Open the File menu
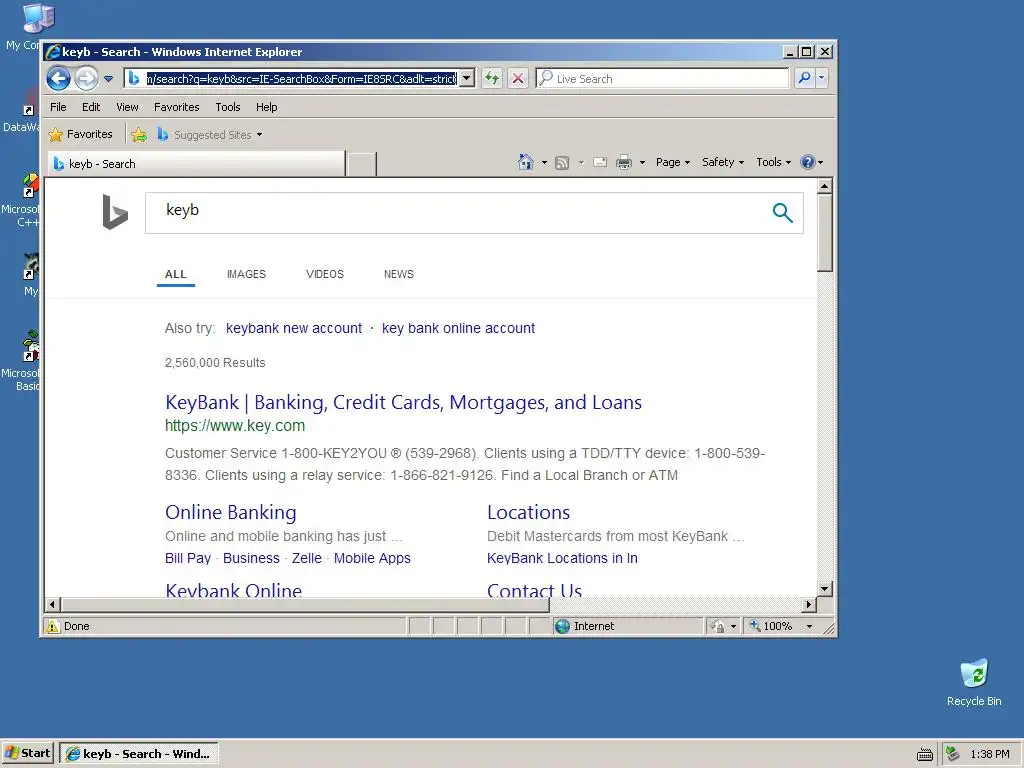Screen dimensions: 1024x768 point(58,107)
